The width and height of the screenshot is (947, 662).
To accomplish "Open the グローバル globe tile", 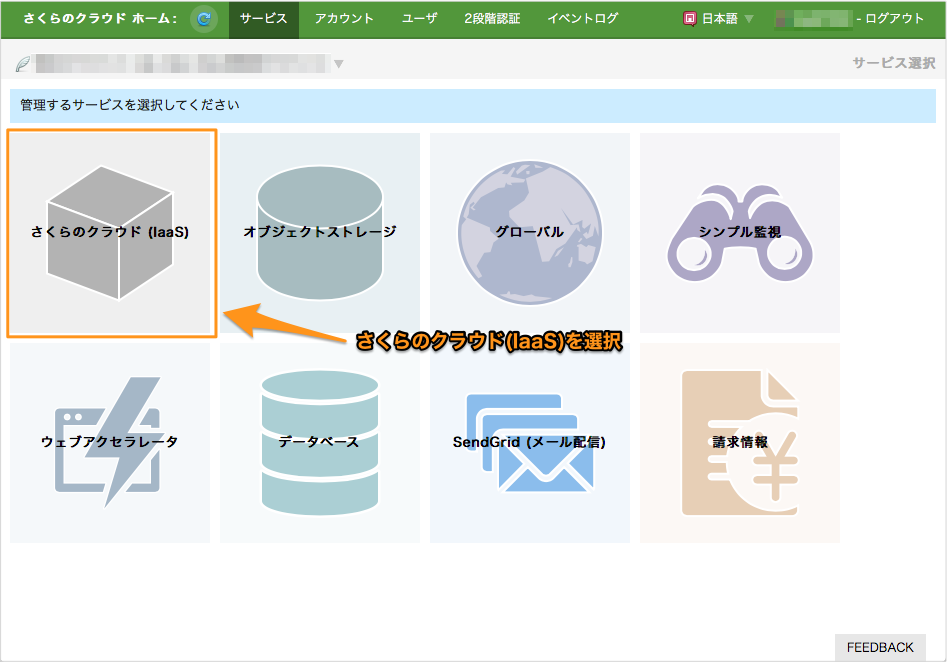I will point(530,233).
